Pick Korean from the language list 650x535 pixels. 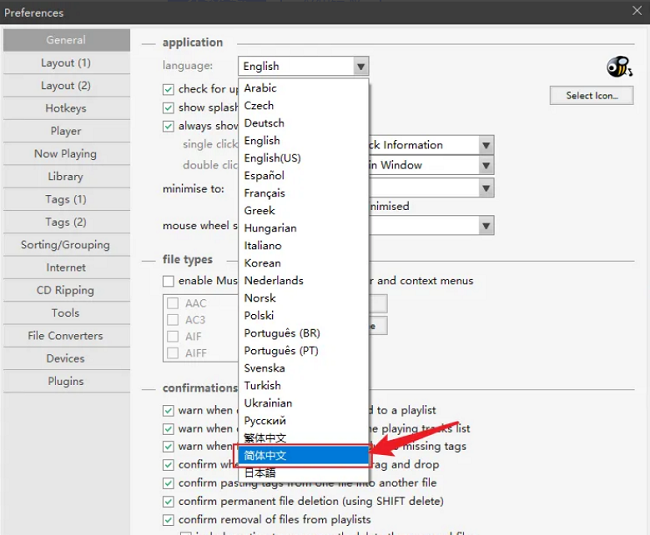pyautogui.click(x=262, y=263)
